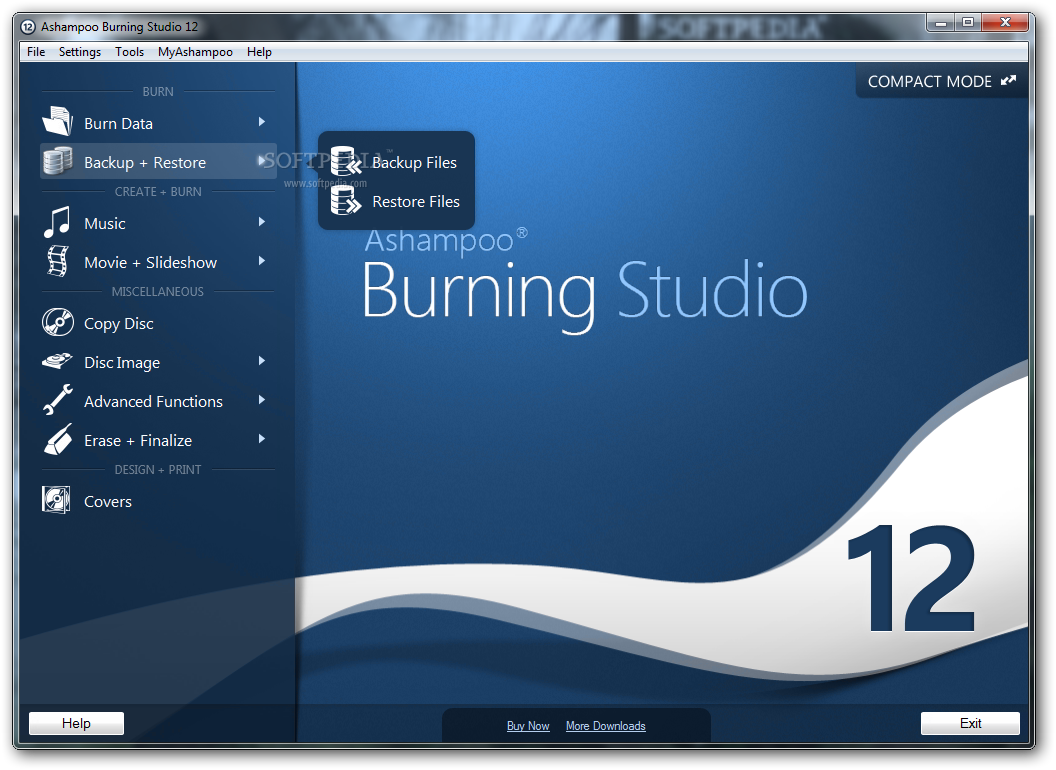Screen dimensions: 1056x770
Task: Expand the Music submenu arrow
Action: (262, 222)
